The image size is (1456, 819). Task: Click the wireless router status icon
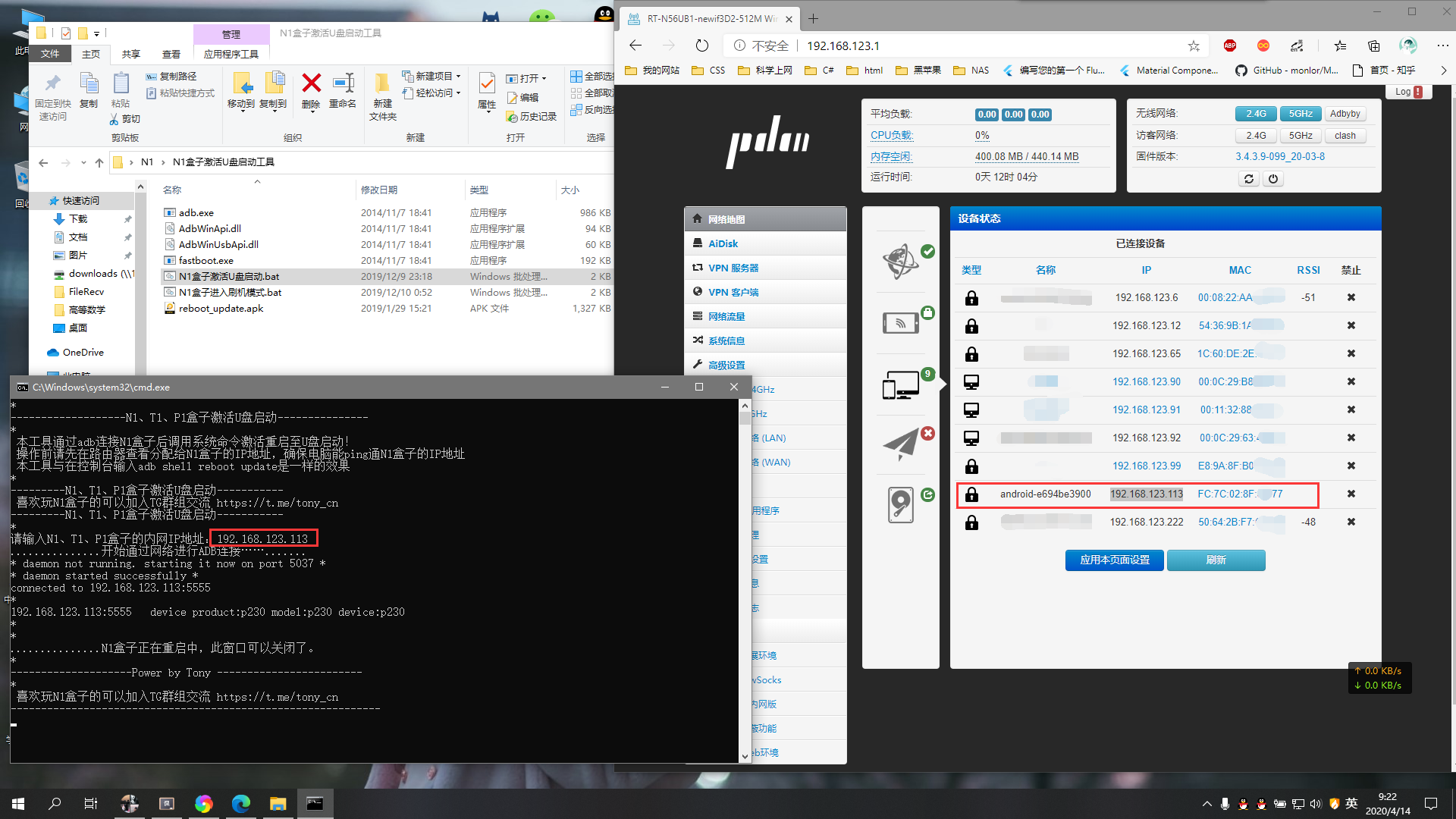(901, 323)
